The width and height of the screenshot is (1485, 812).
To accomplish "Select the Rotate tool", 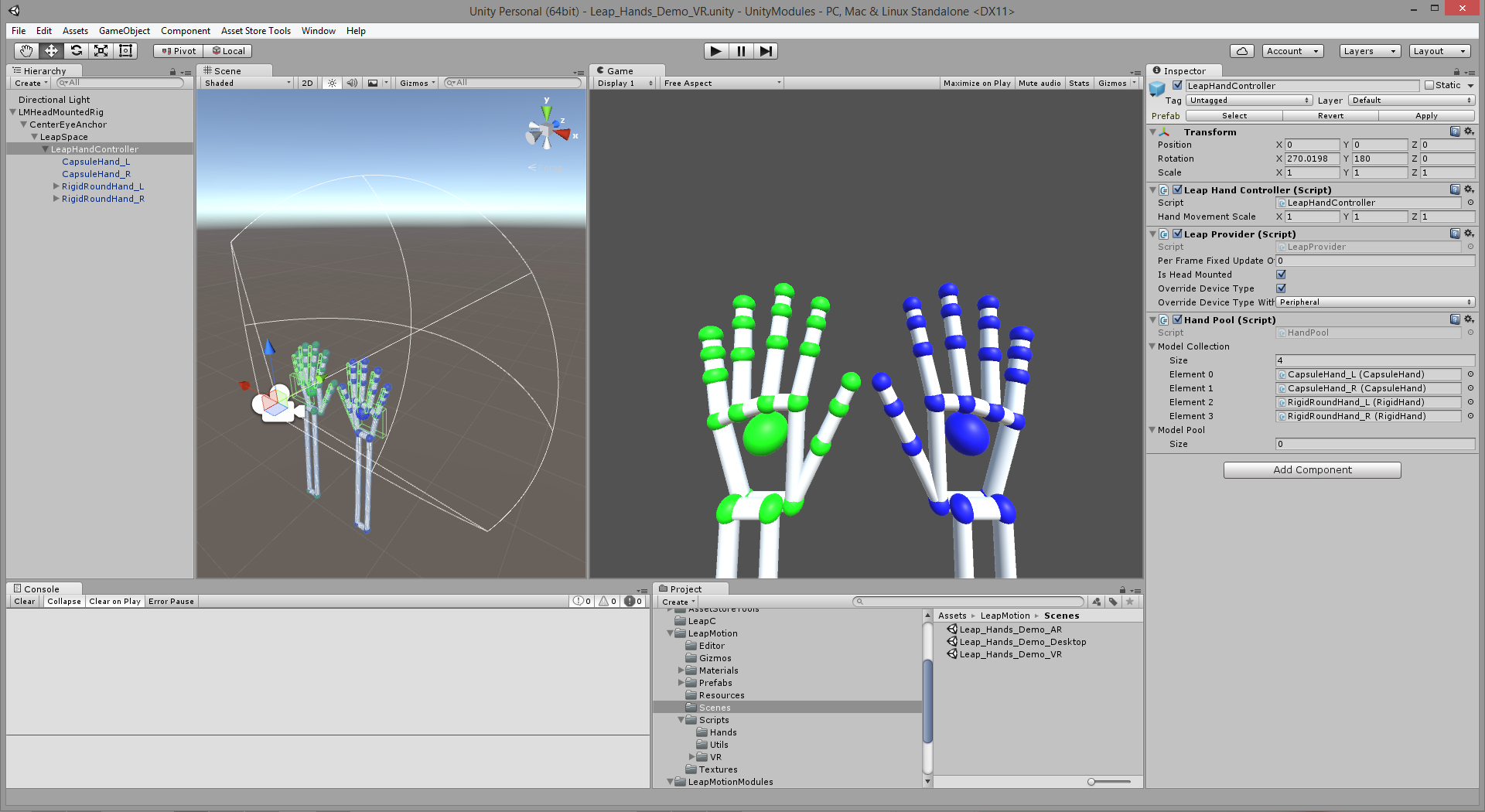I will click(76, 50).
